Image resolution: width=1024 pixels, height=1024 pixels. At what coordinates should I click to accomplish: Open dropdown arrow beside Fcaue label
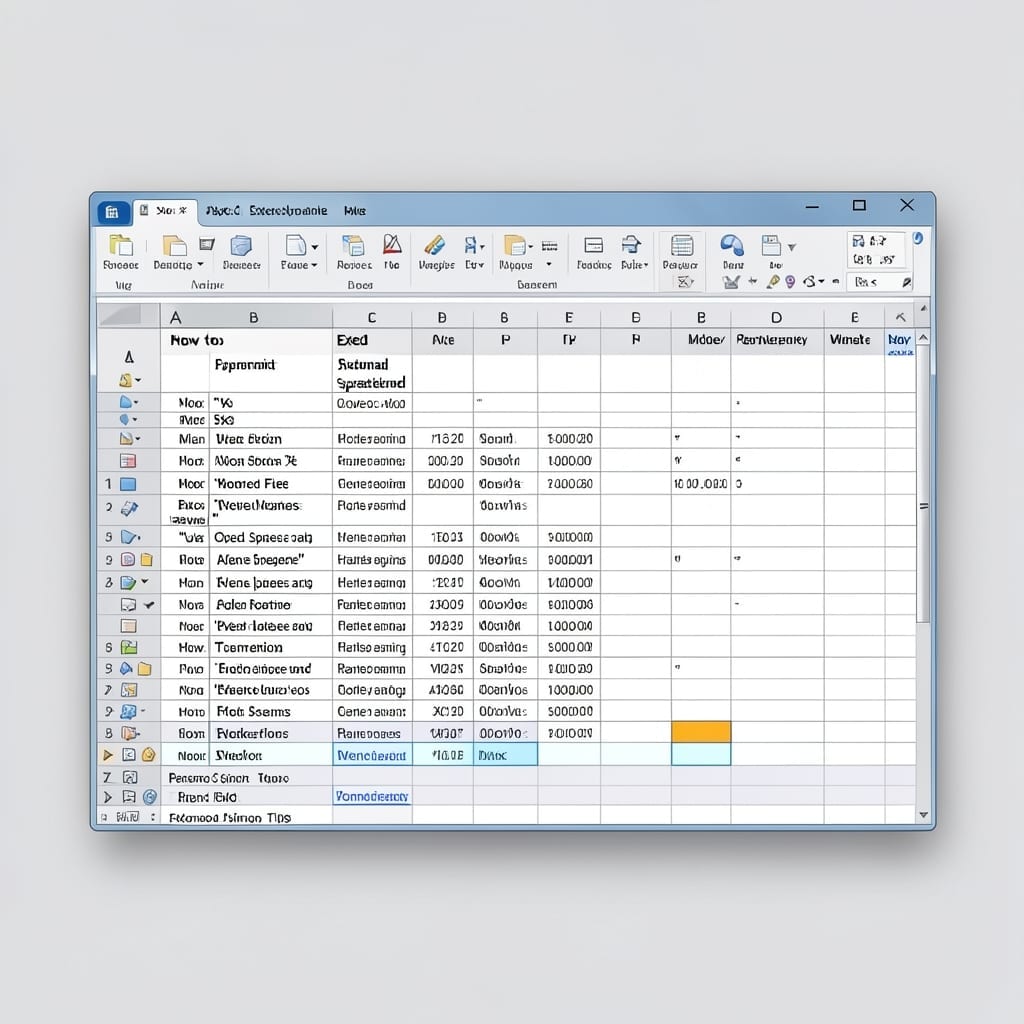tap(314, 265)
